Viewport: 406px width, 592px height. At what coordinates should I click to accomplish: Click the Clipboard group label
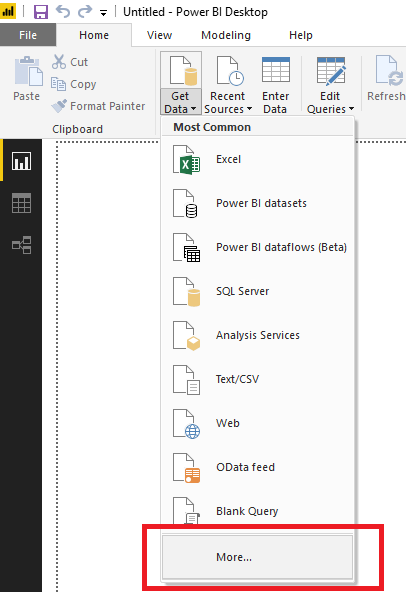tap(77, 129)
